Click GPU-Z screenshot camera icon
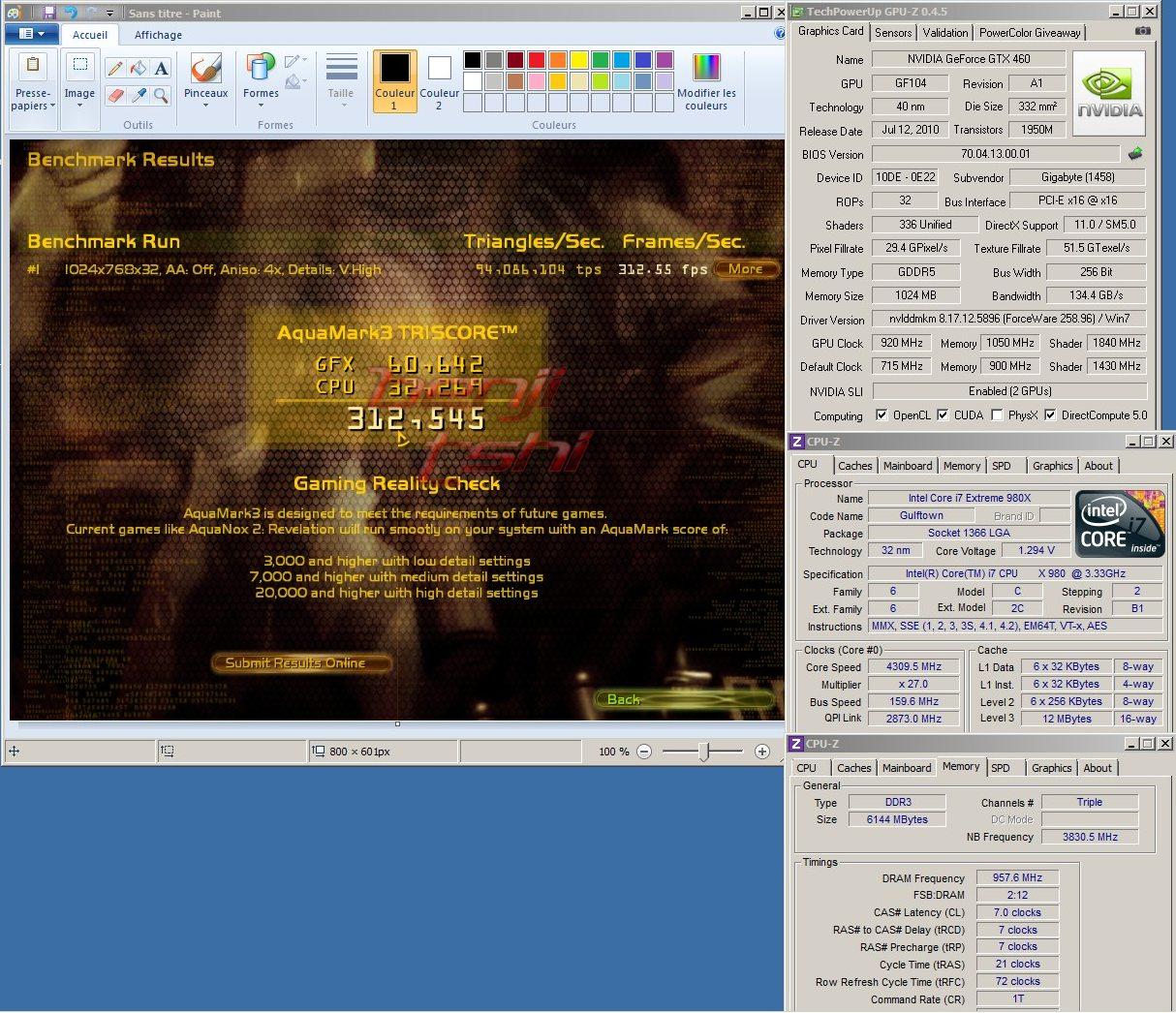The height and width of the screenshot is (1013, 1176). 1143,31
